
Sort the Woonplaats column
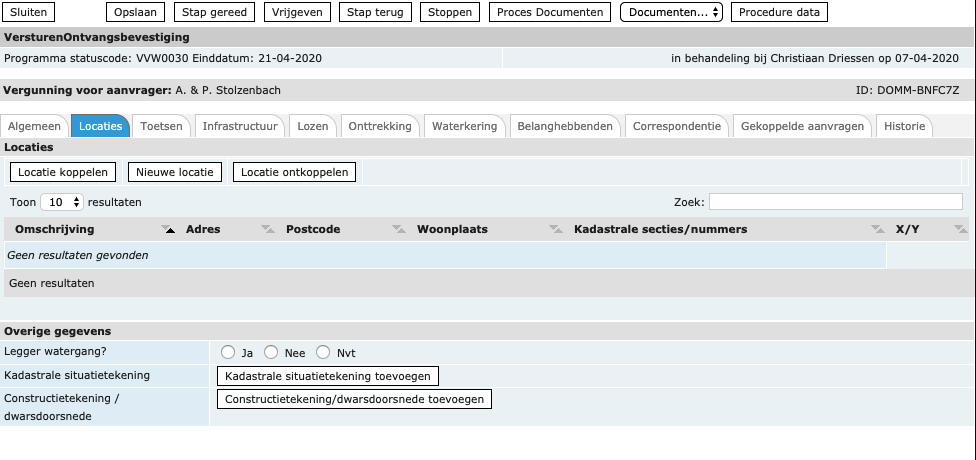556,230
